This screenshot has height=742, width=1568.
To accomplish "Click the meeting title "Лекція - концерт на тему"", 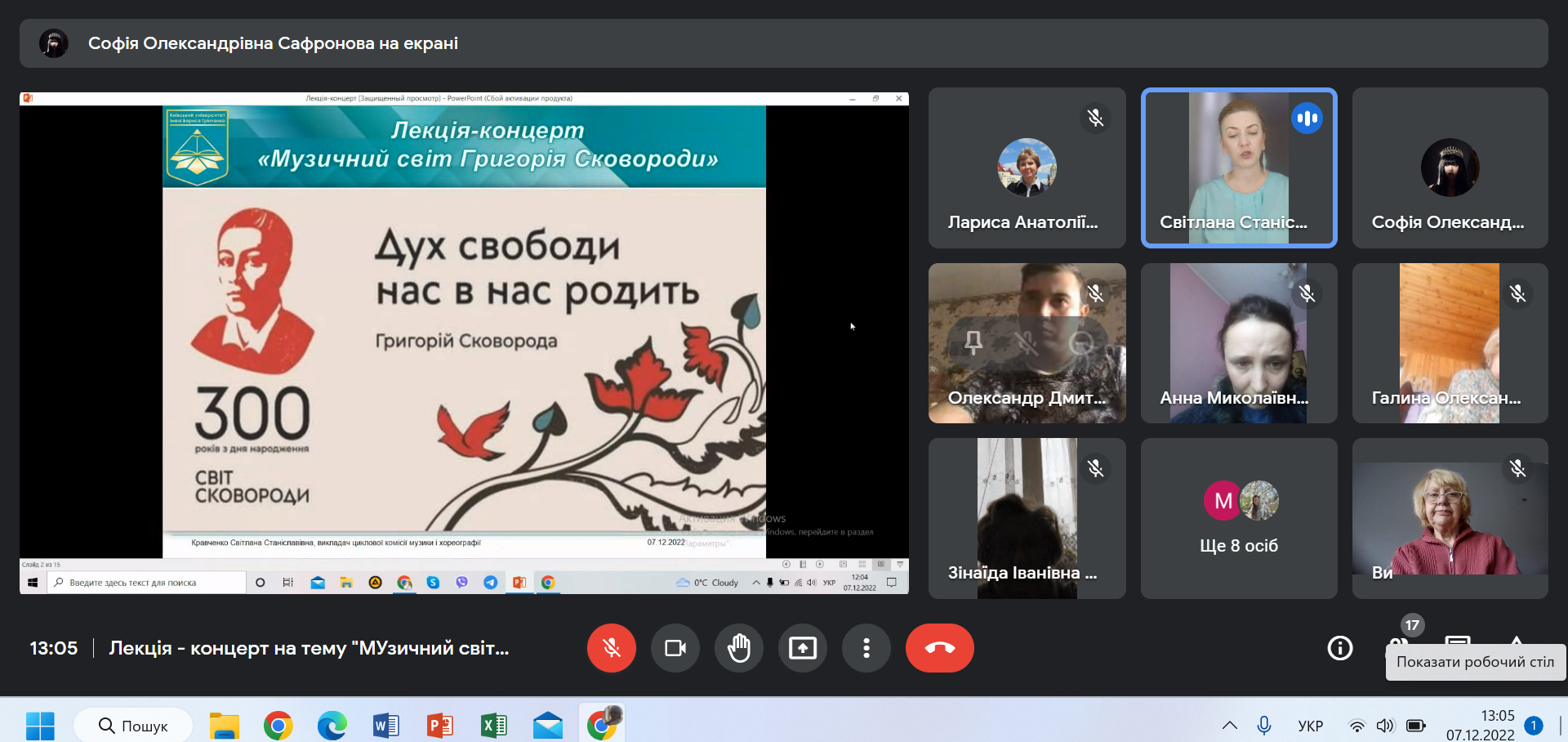I will (x=309, y=648).
